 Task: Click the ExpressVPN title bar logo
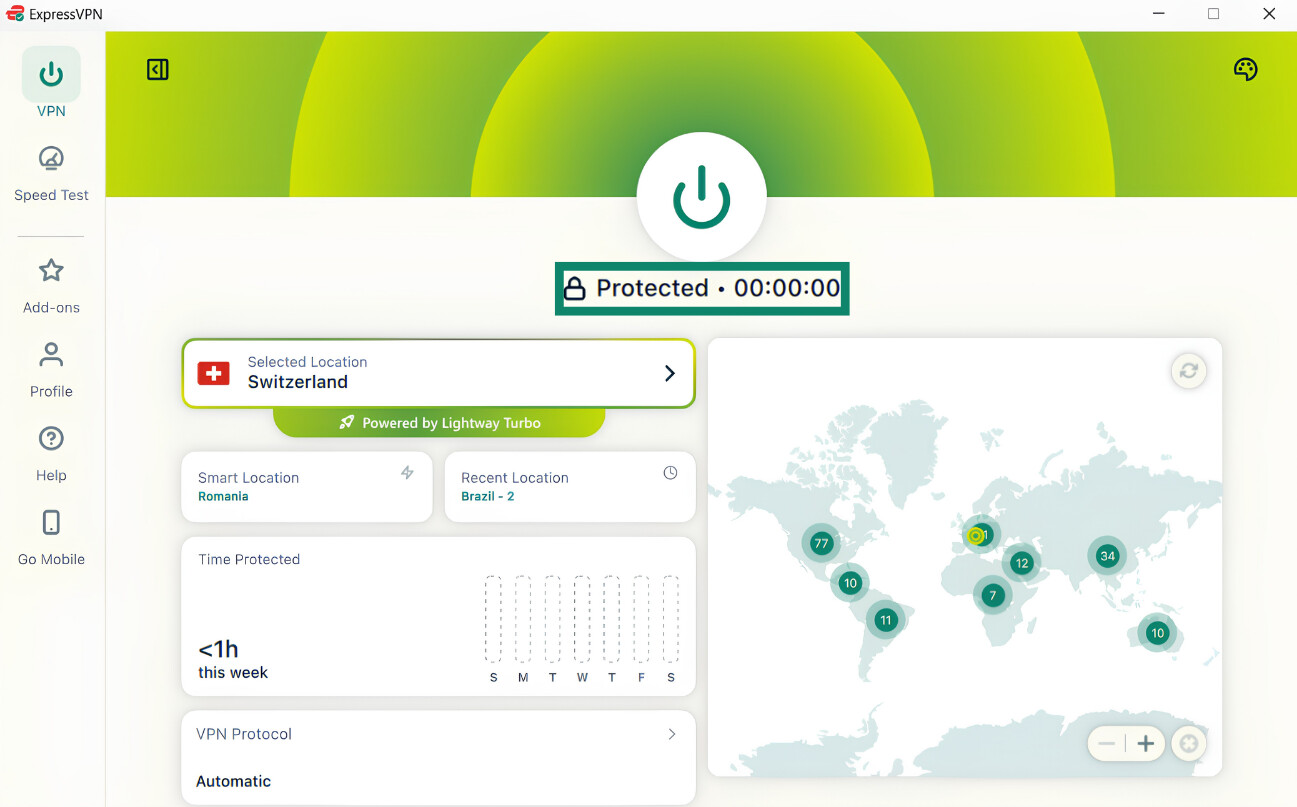coord(15,14)
